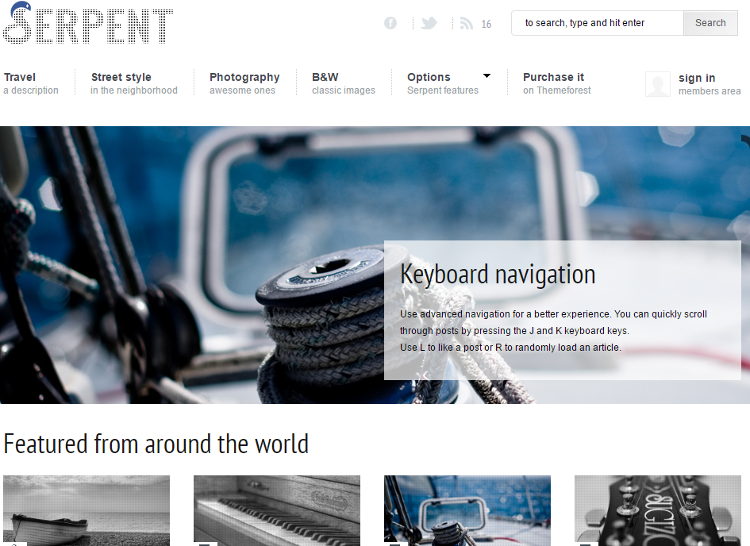The width and height of the screenshot is (750, 546).
Task: Open the guitar headstock thumbnail
Action: tap(658, 510)
